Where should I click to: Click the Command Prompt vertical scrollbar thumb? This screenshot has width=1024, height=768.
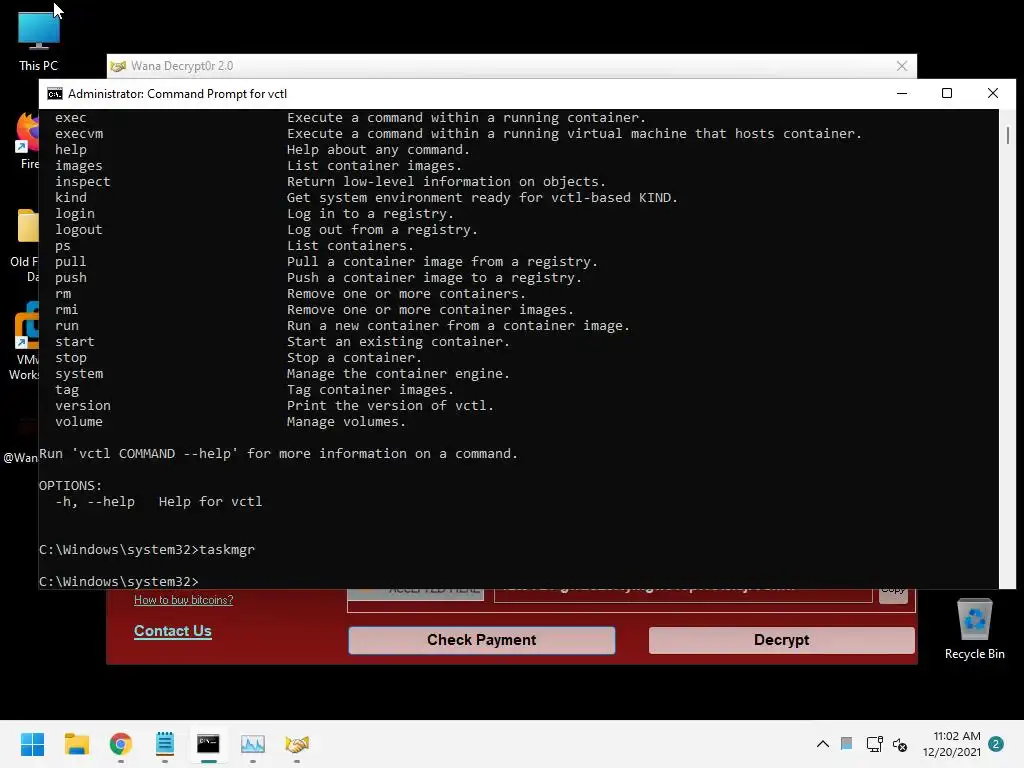coord(1008,135)
